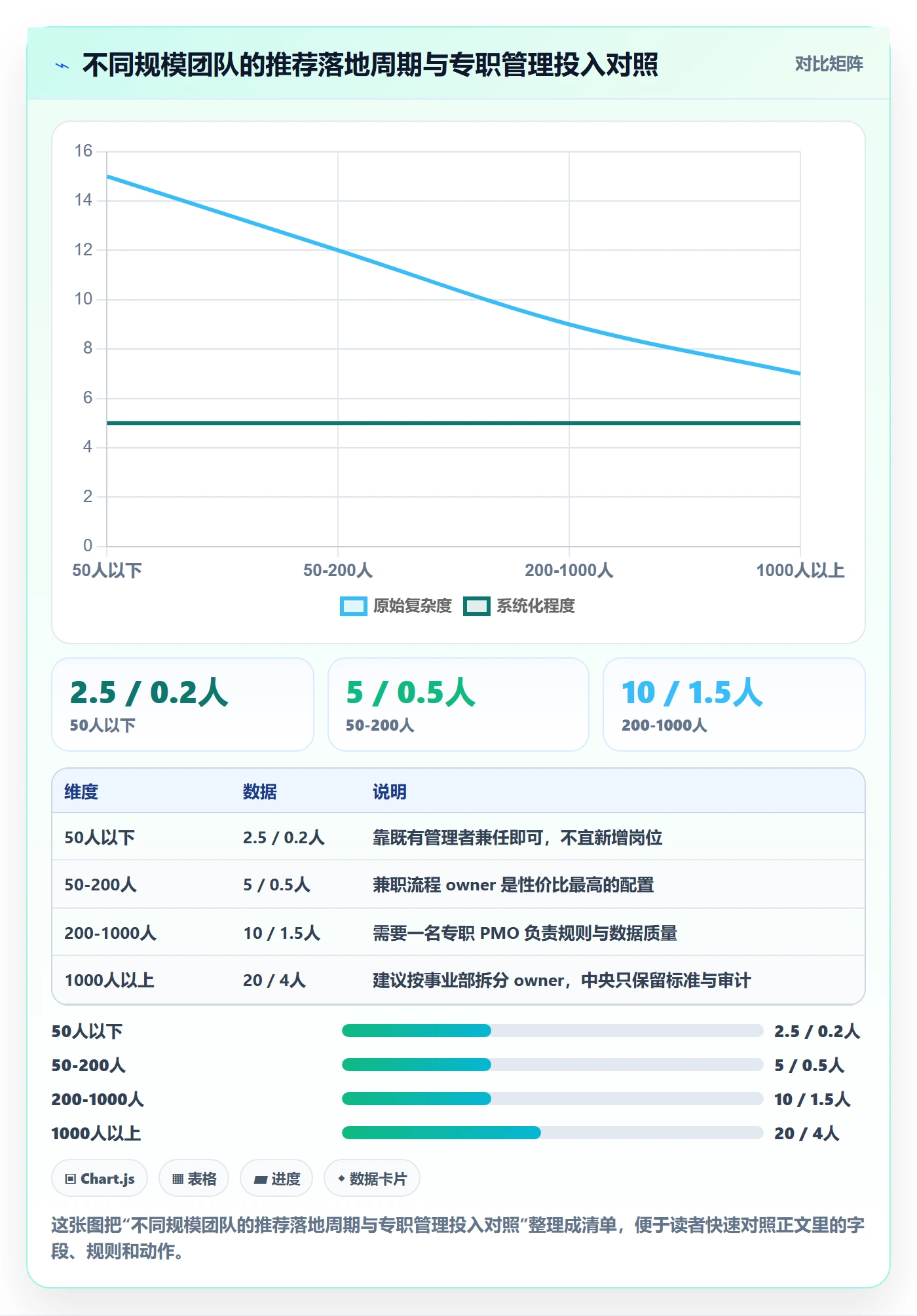
Task: Click the 20 / 4人 progress value label
Action: [x=806, y=1133]
